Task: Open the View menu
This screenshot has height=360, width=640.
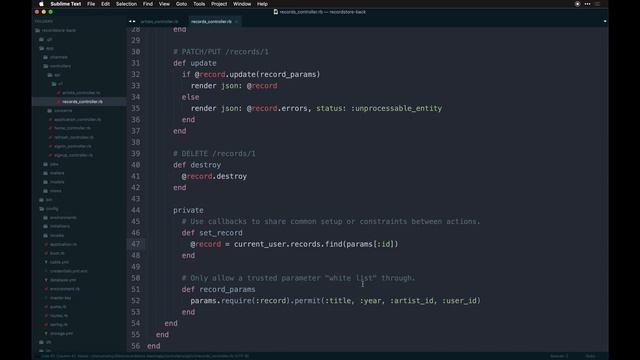Action: [164, 4]
